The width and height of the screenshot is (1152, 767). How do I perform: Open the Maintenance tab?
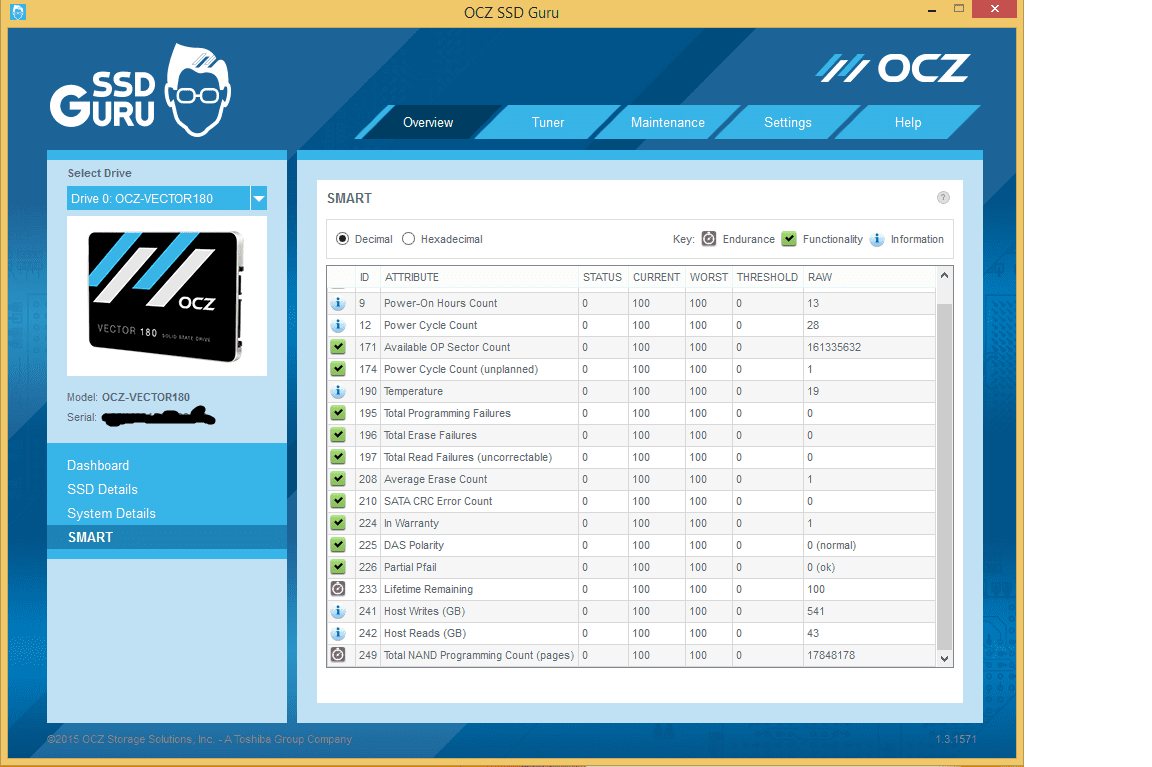[668, 123]
